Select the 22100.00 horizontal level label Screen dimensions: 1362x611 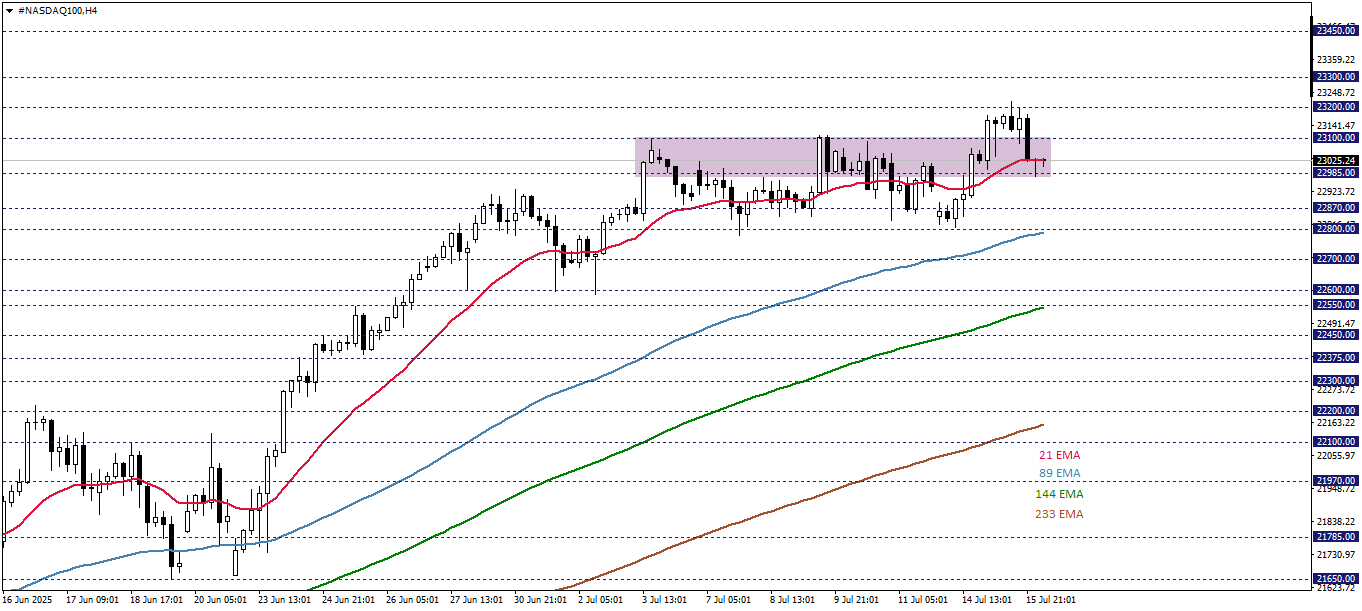tap(1336, 442)
